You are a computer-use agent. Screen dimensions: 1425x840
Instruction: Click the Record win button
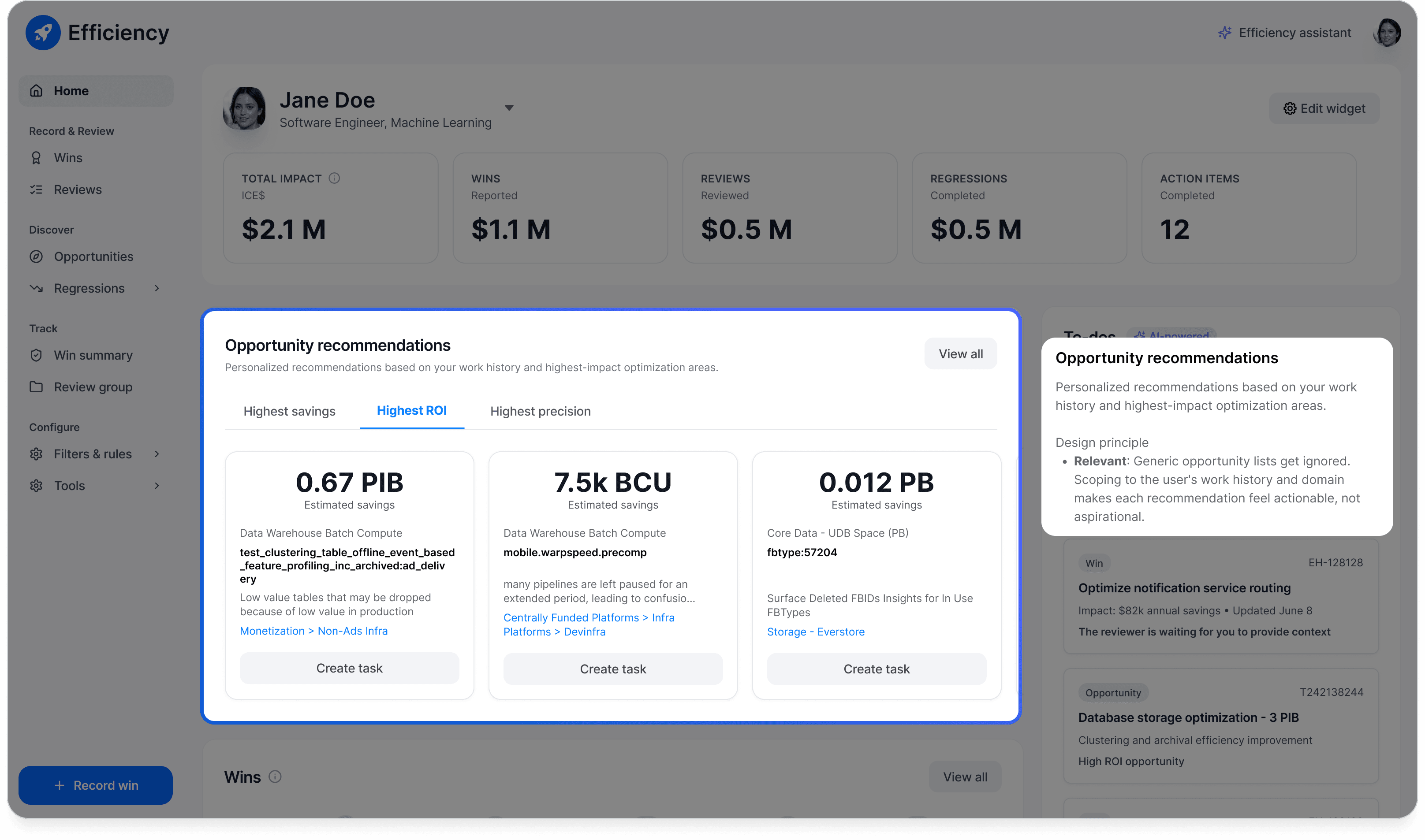[x=96, y=786]
